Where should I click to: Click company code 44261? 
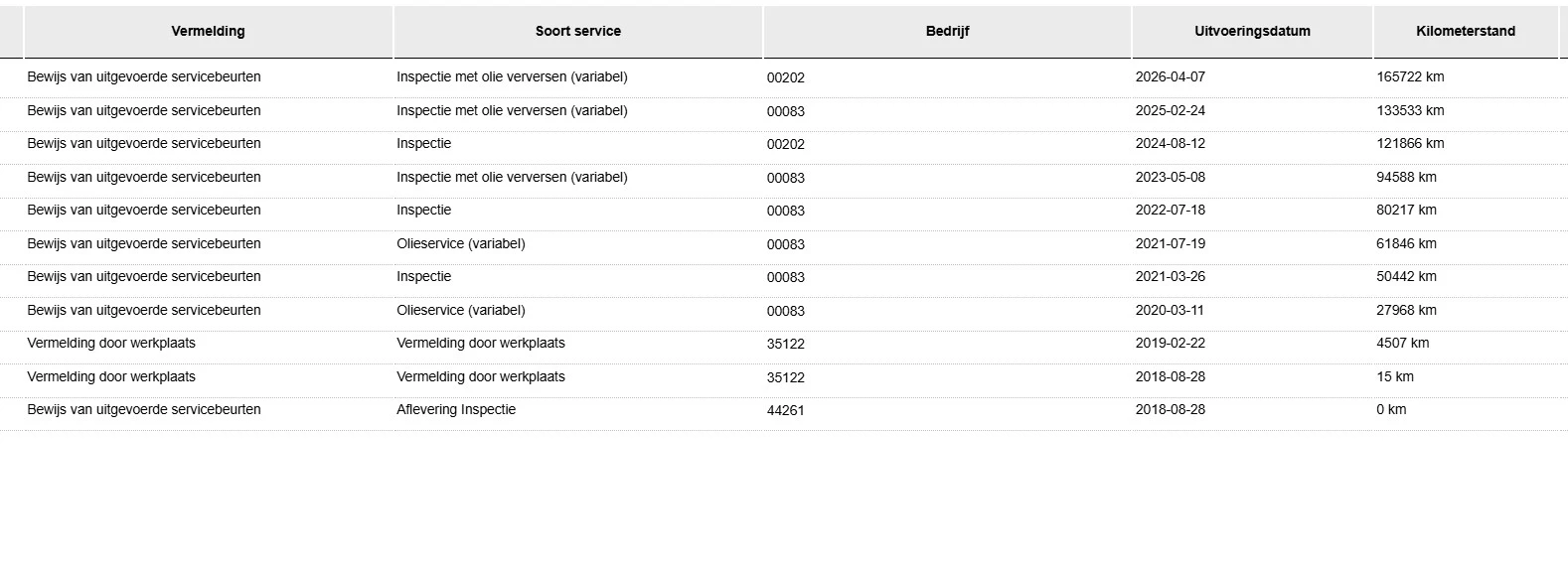(785, 410)
